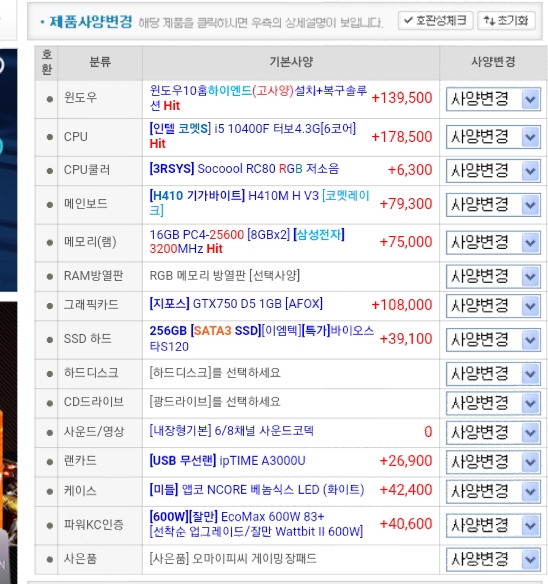Click the ipTIME A3000U wireless LAN link
Image resolution: width=548 pixels, height=584 pixels.
(227, 461)
